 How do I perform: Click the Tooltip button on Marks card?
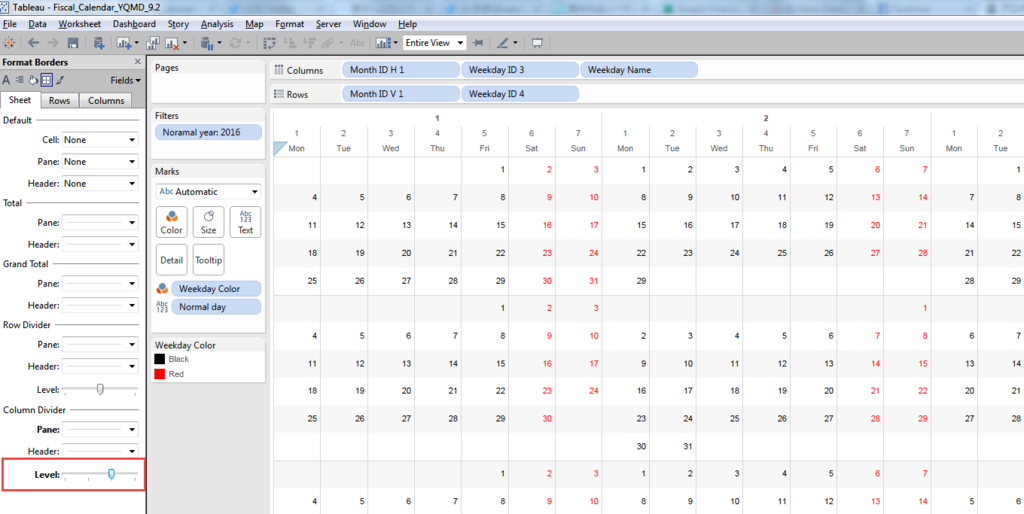[208, 260]
